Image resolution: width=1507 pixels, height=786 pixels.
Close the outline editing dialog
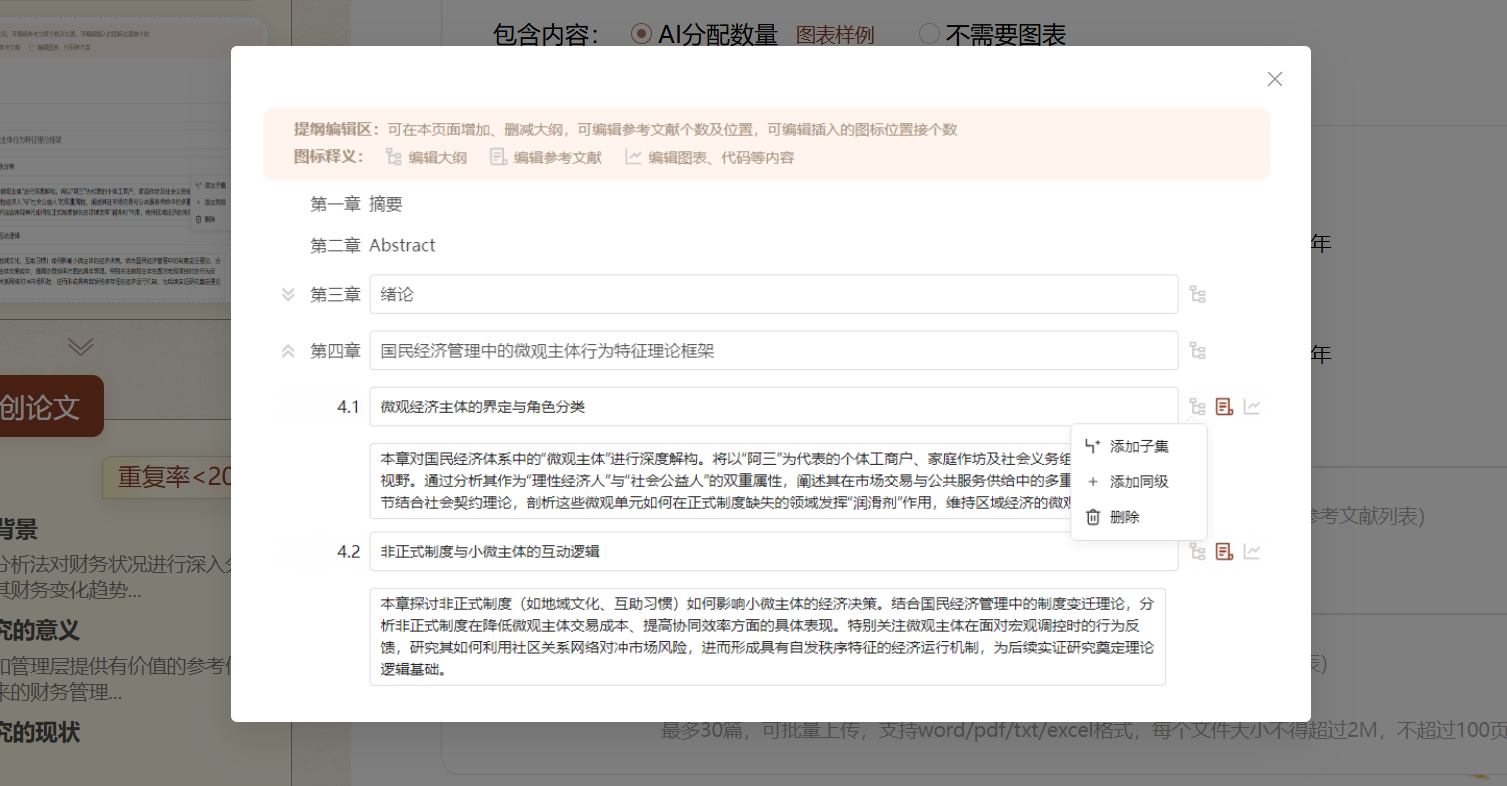point(1274,79)
